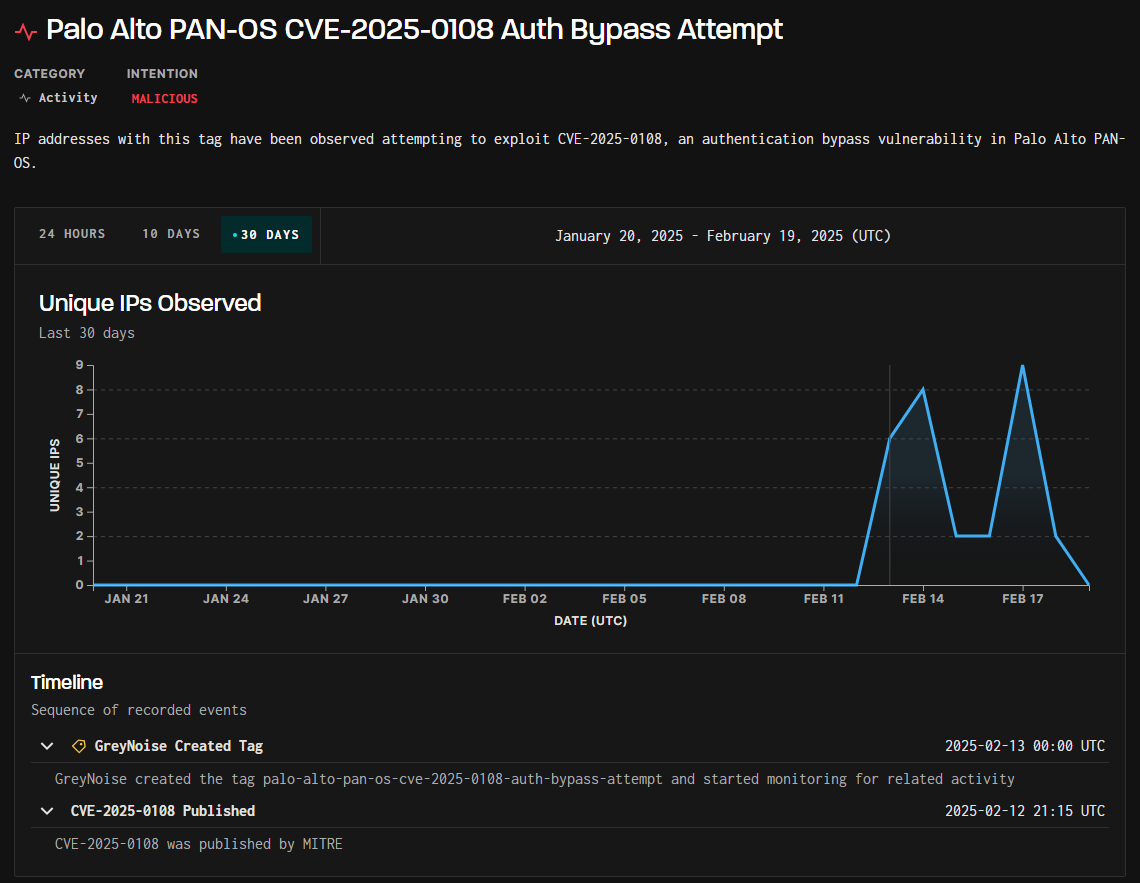
Task: Click the GreyNoise created the tag description text
Action: 534,779
